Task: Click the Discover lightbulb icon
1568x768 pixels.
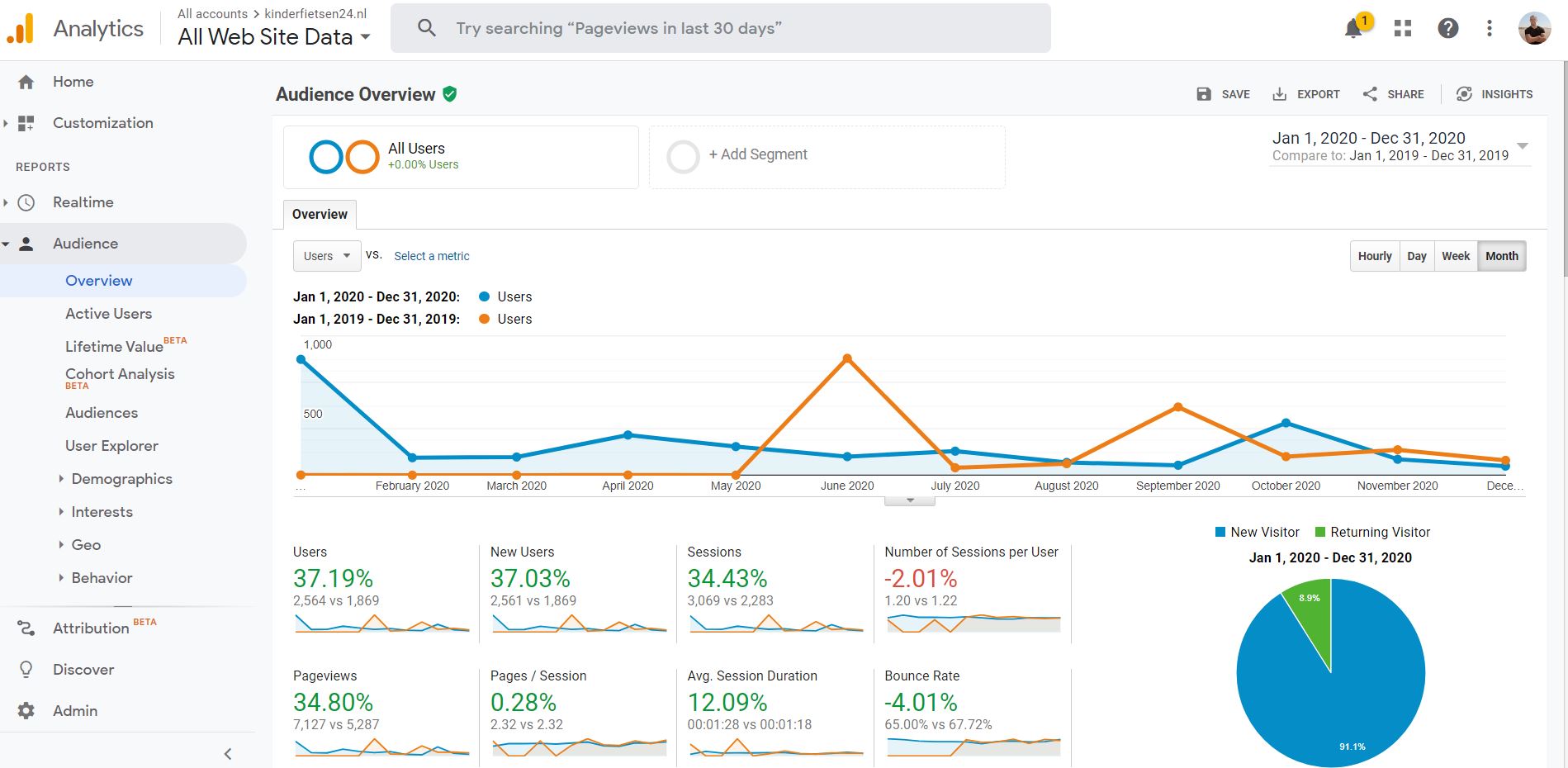Action: pos(26,670)
